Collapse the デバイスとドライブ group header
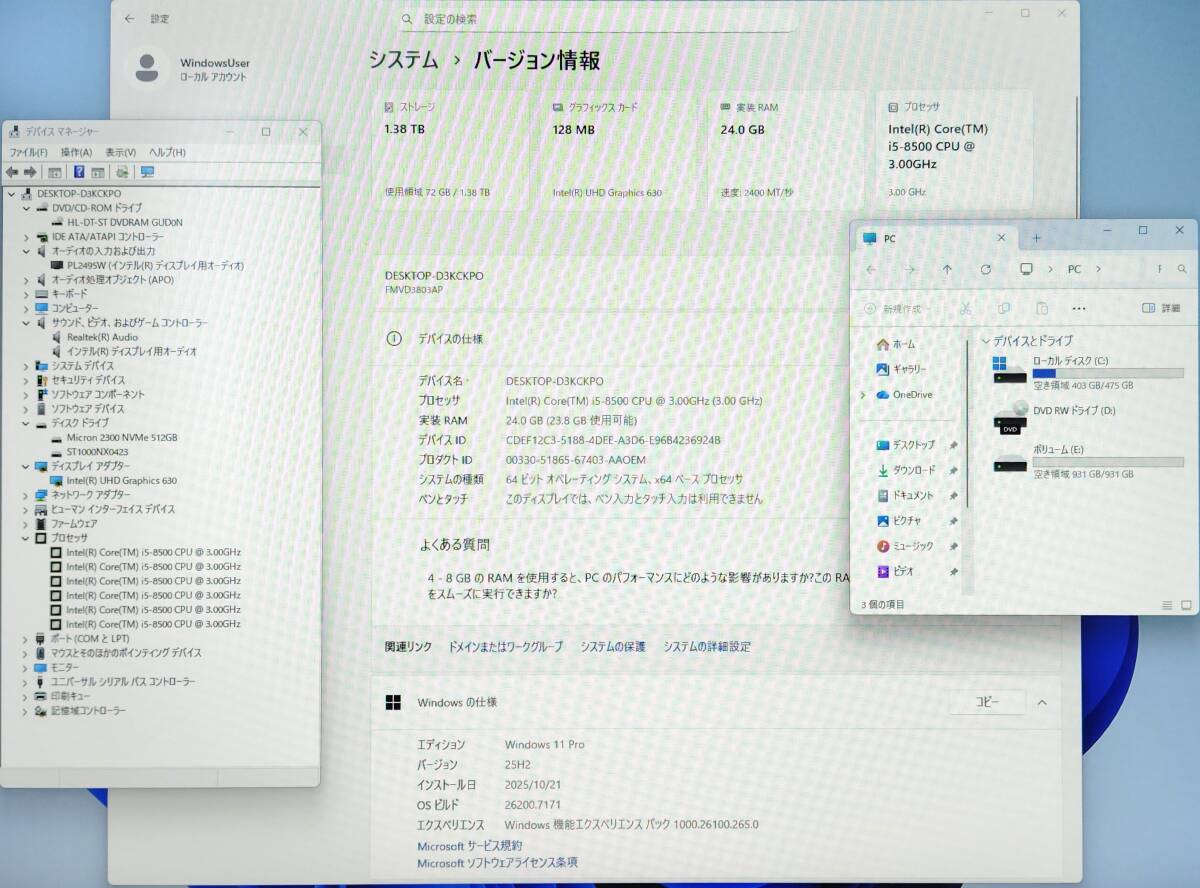 pyautogui.click(x=986, y=341)
